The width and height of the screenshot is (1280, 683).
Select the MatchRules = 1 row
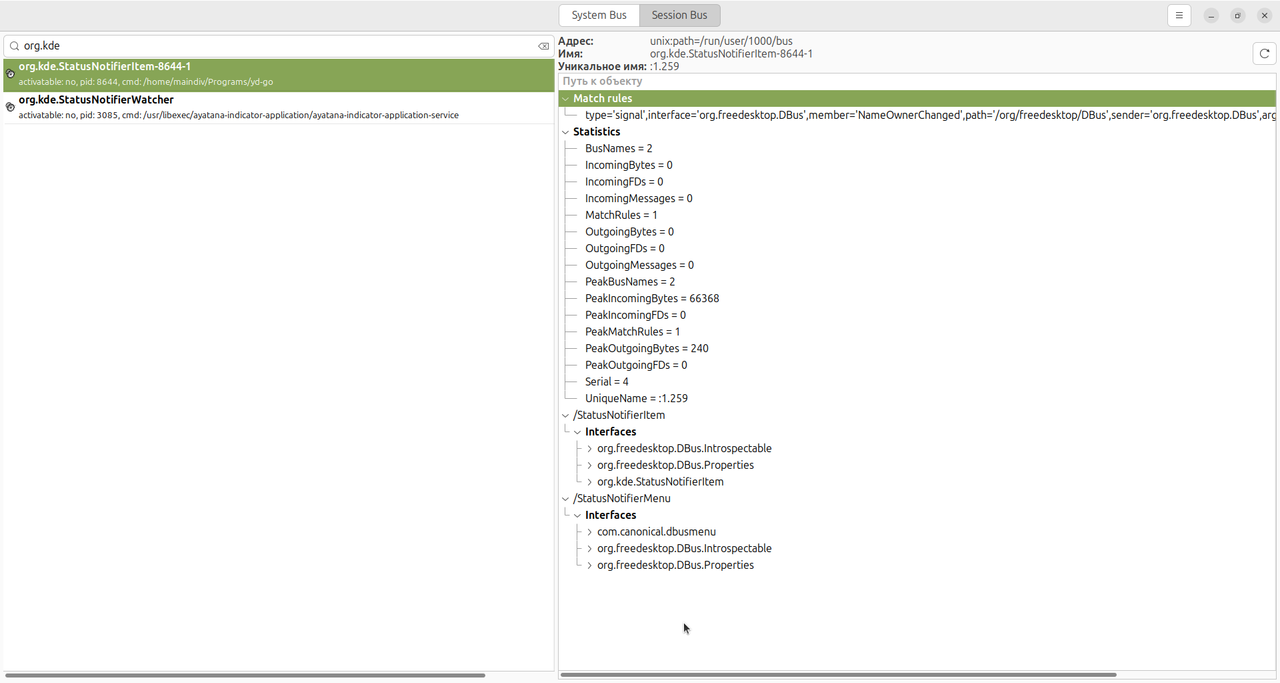tap(917, 215)
